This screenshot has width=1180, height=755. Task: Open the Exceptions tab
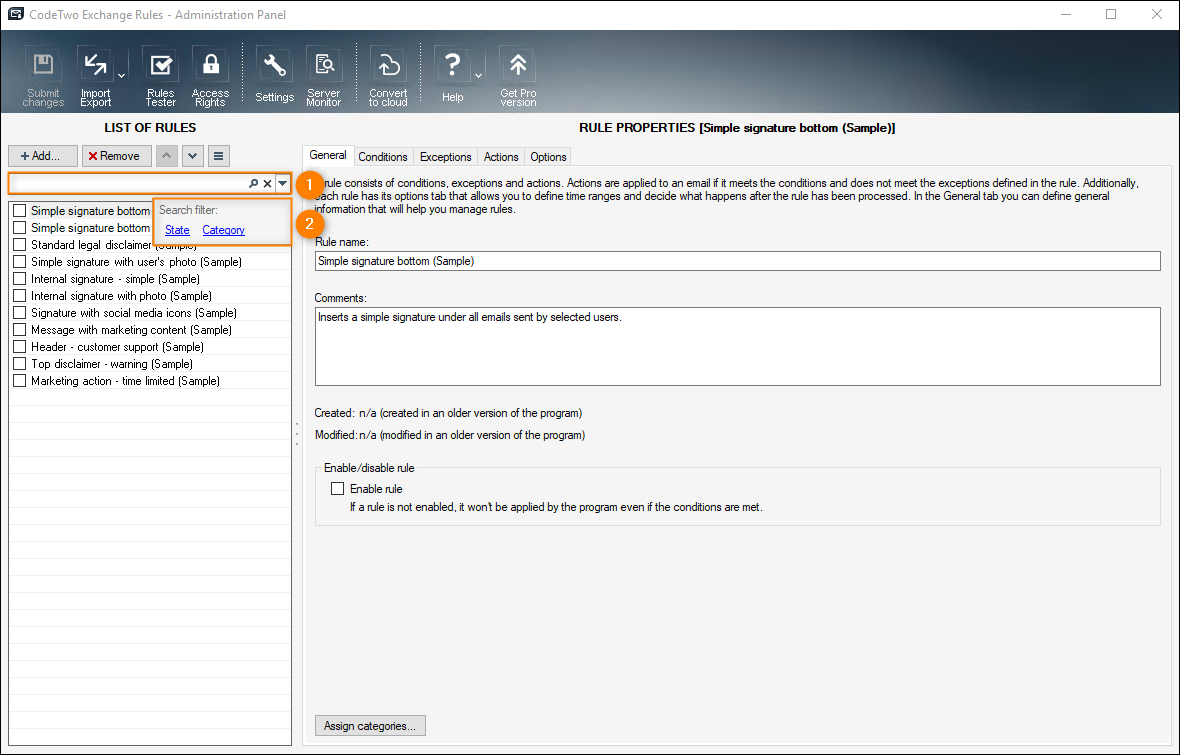[446, 157]
